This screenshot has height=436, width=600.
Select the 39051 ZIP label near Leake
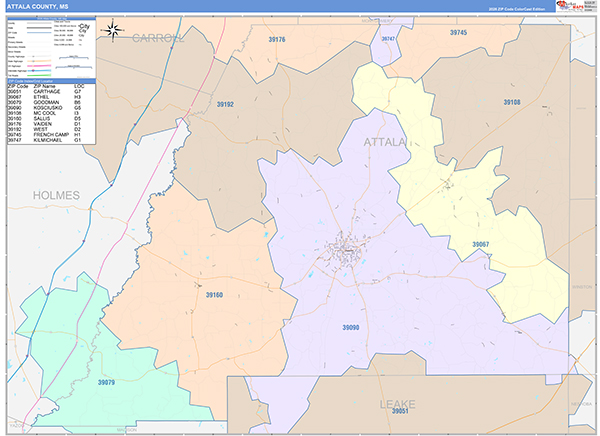tap(399, 411)
